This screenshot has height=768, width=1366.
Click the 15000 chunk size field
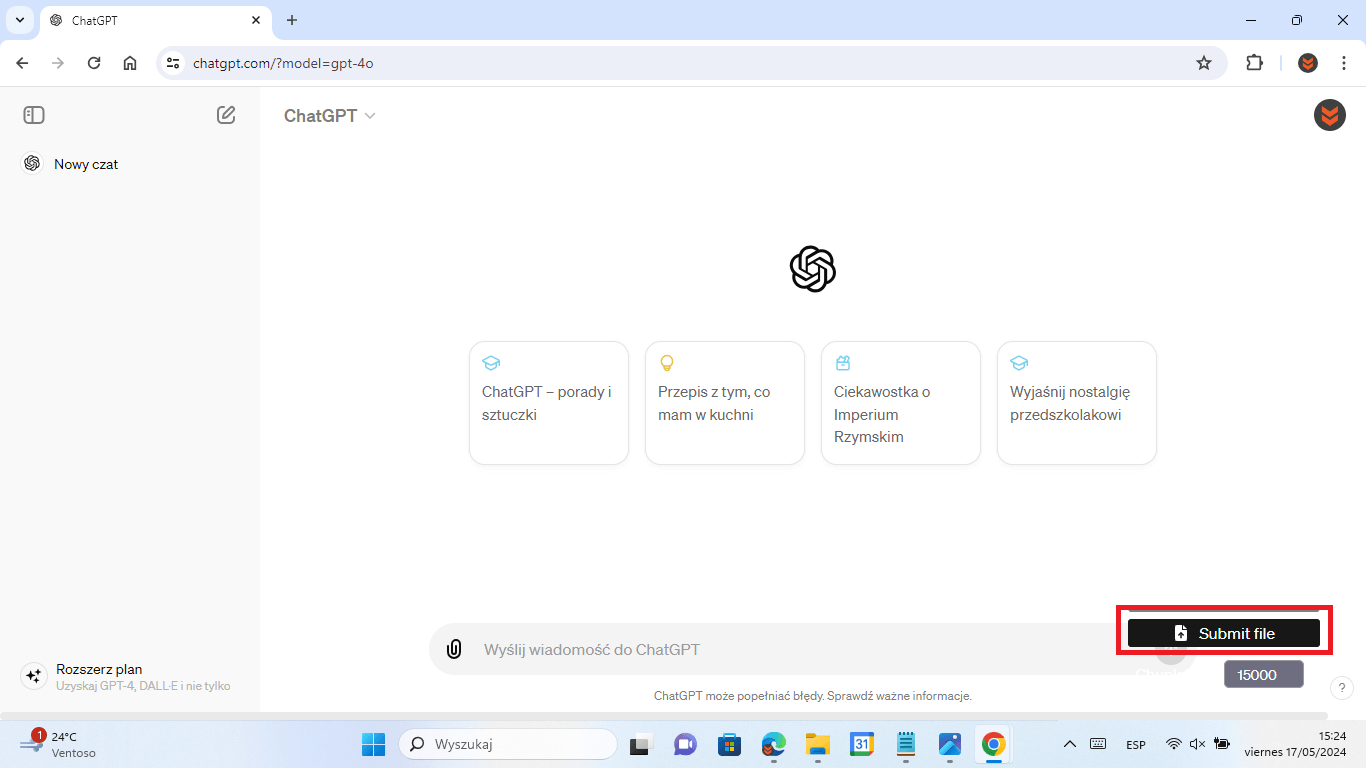coord(1264,674)
